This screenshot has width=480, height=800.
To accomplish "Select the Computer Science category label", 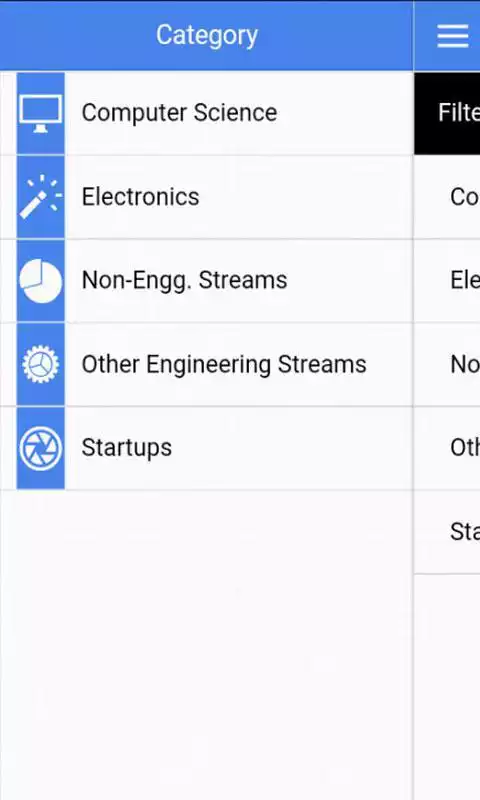I will pos(179,113).
